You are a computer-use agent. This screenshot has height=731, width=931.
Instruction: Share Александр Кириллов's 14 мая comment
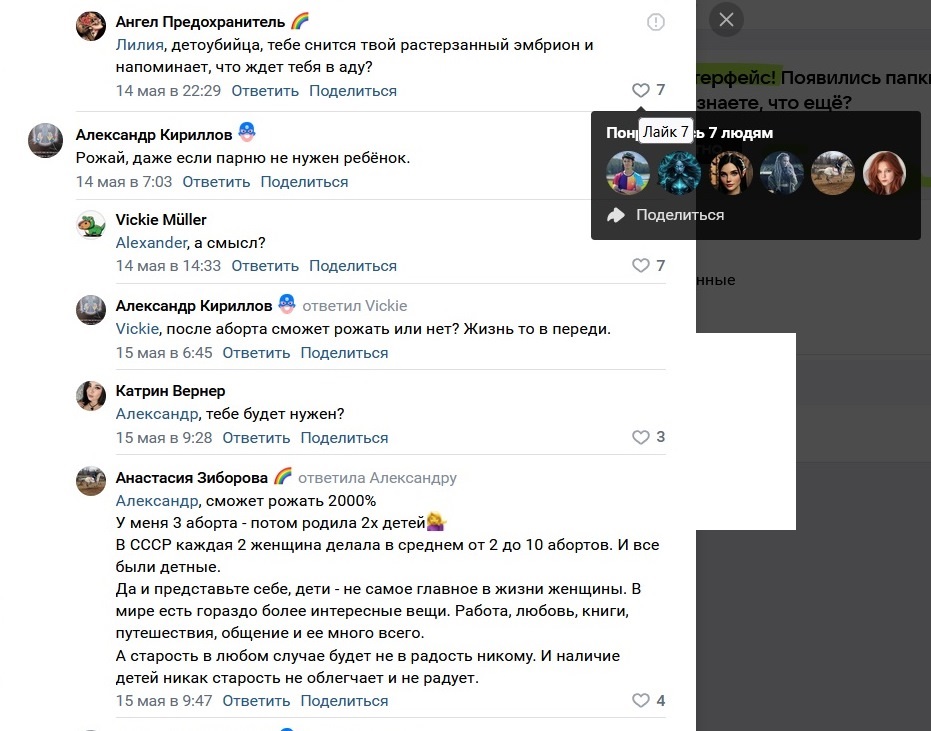304,182
